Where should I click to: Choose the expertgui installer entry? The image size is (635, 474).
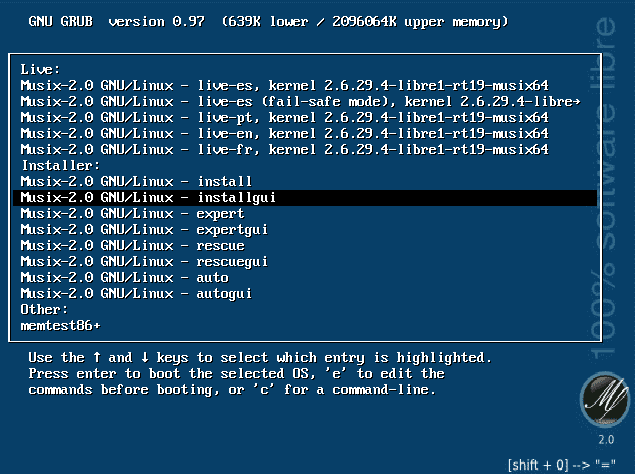[x=145, y=230]
